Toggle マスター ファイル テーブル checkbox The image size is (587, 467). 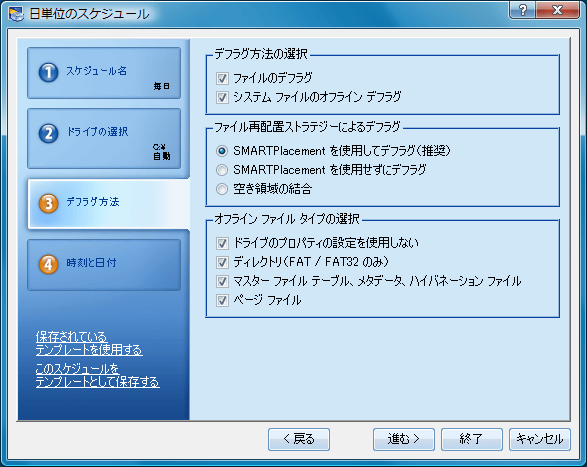tap(222, 281)
